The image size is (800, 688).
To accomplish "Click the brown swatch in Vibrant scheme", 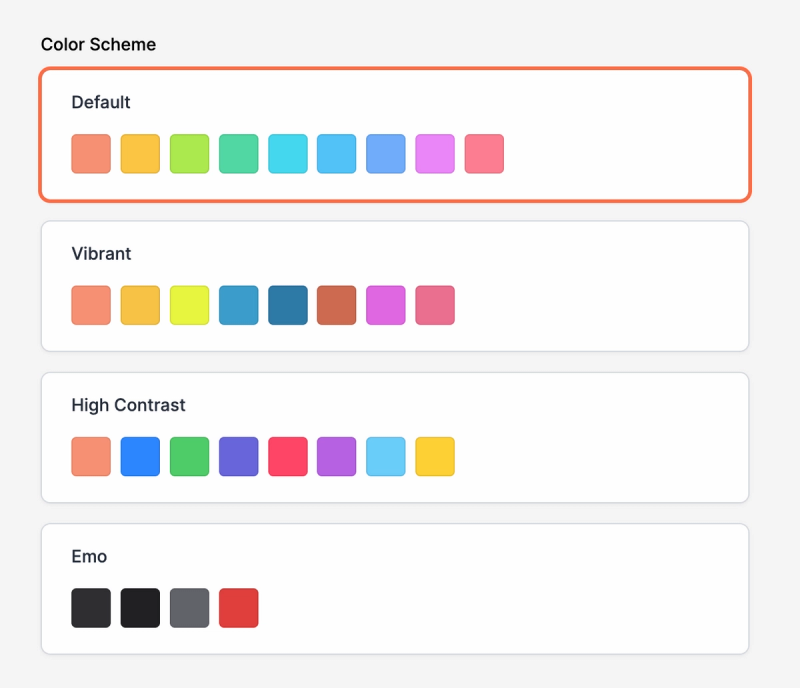I will (336, 305).
